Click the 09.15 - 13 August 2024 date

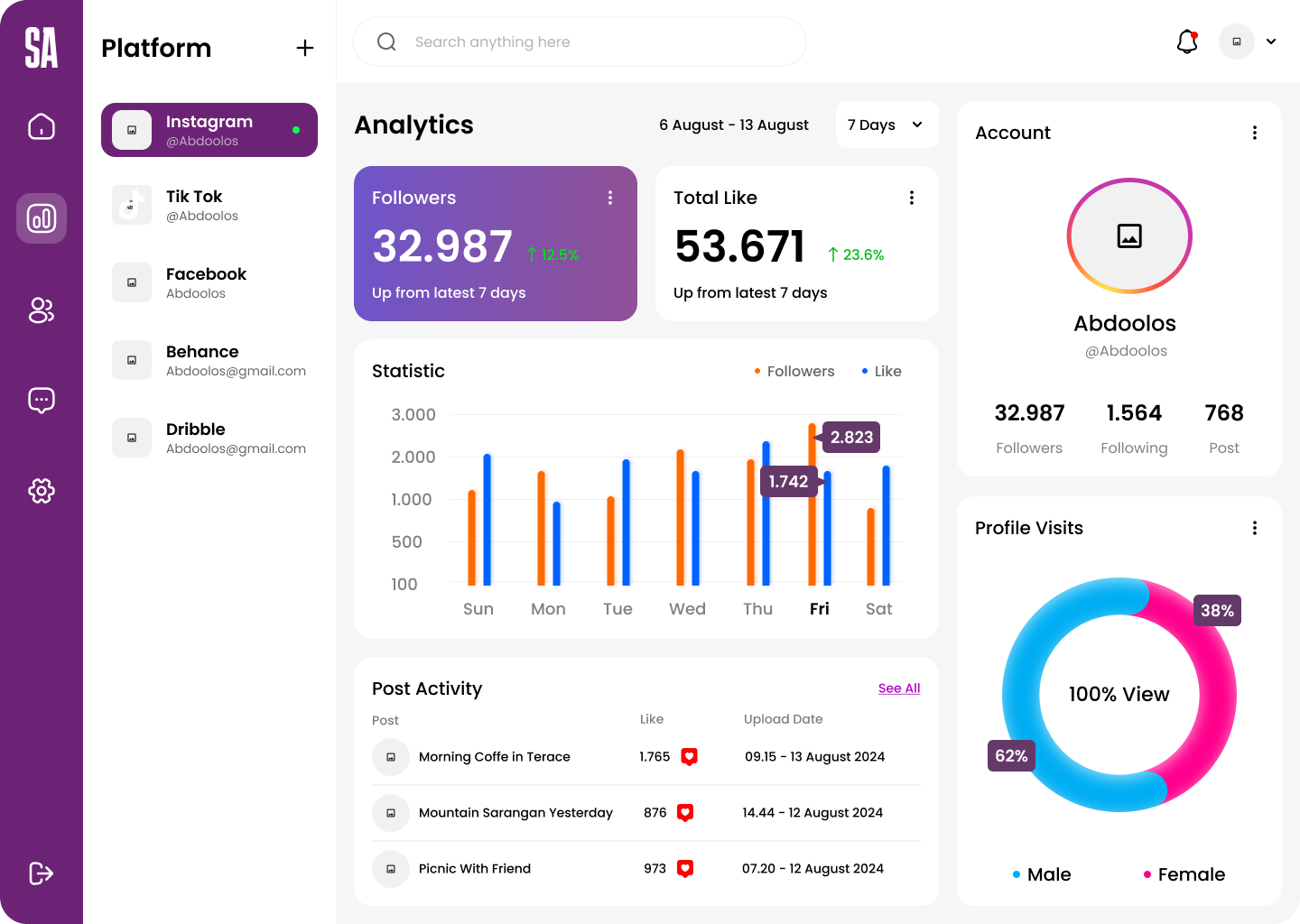click(814, 756)
